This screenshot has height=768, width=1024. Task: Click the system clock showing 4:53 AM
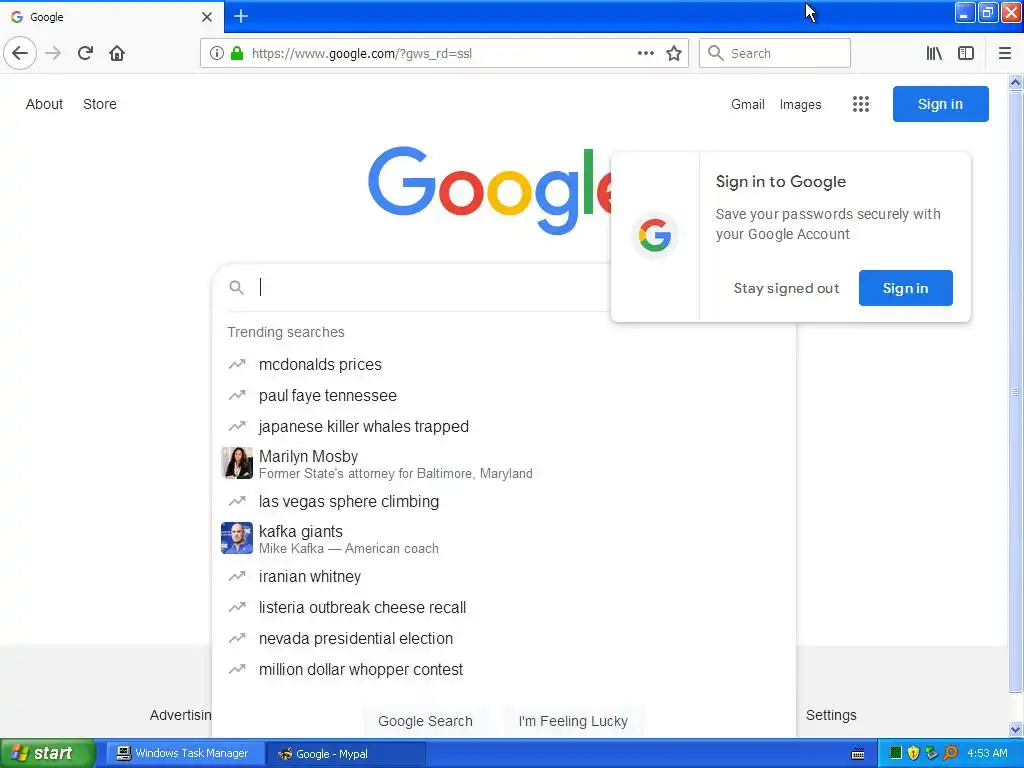coord(987,753)
